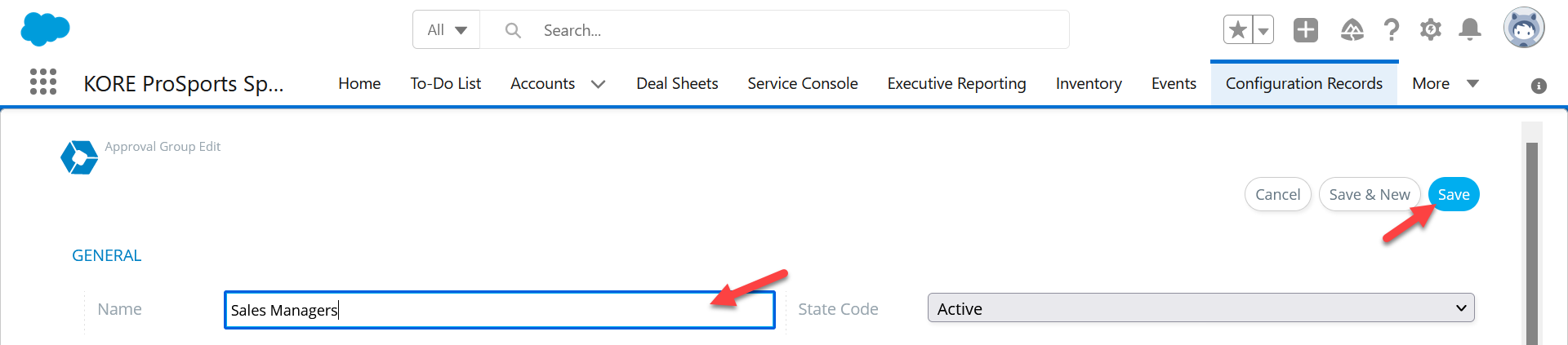
Task: Click the info icon in navigation bar
Action: (x=1539, y=86)
